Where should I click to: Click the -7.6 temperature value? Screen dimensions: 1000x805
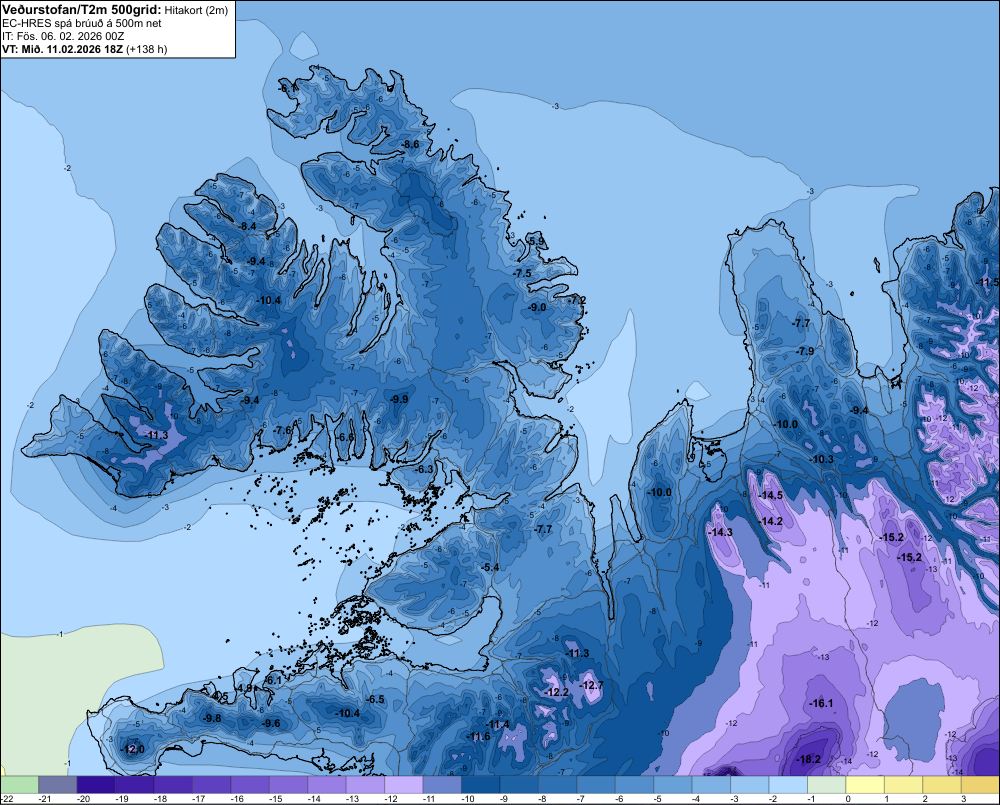(x=283, y=430)
